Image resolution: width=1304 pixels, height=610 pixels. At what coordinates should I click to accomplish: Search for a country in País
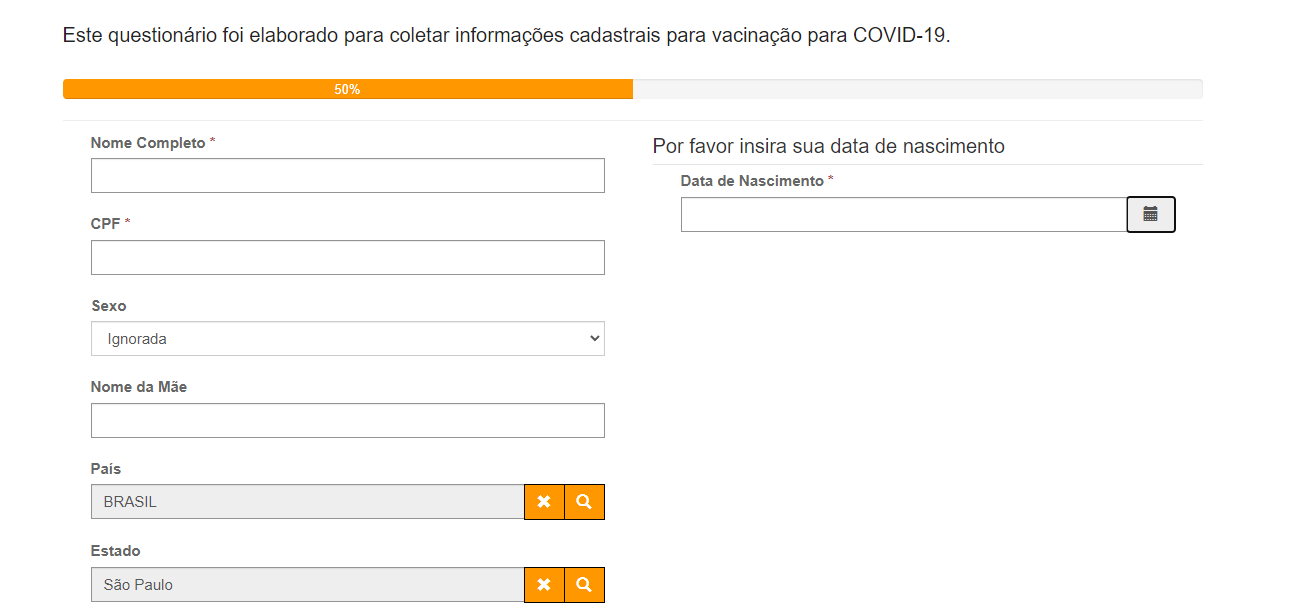tap(584, 502)
